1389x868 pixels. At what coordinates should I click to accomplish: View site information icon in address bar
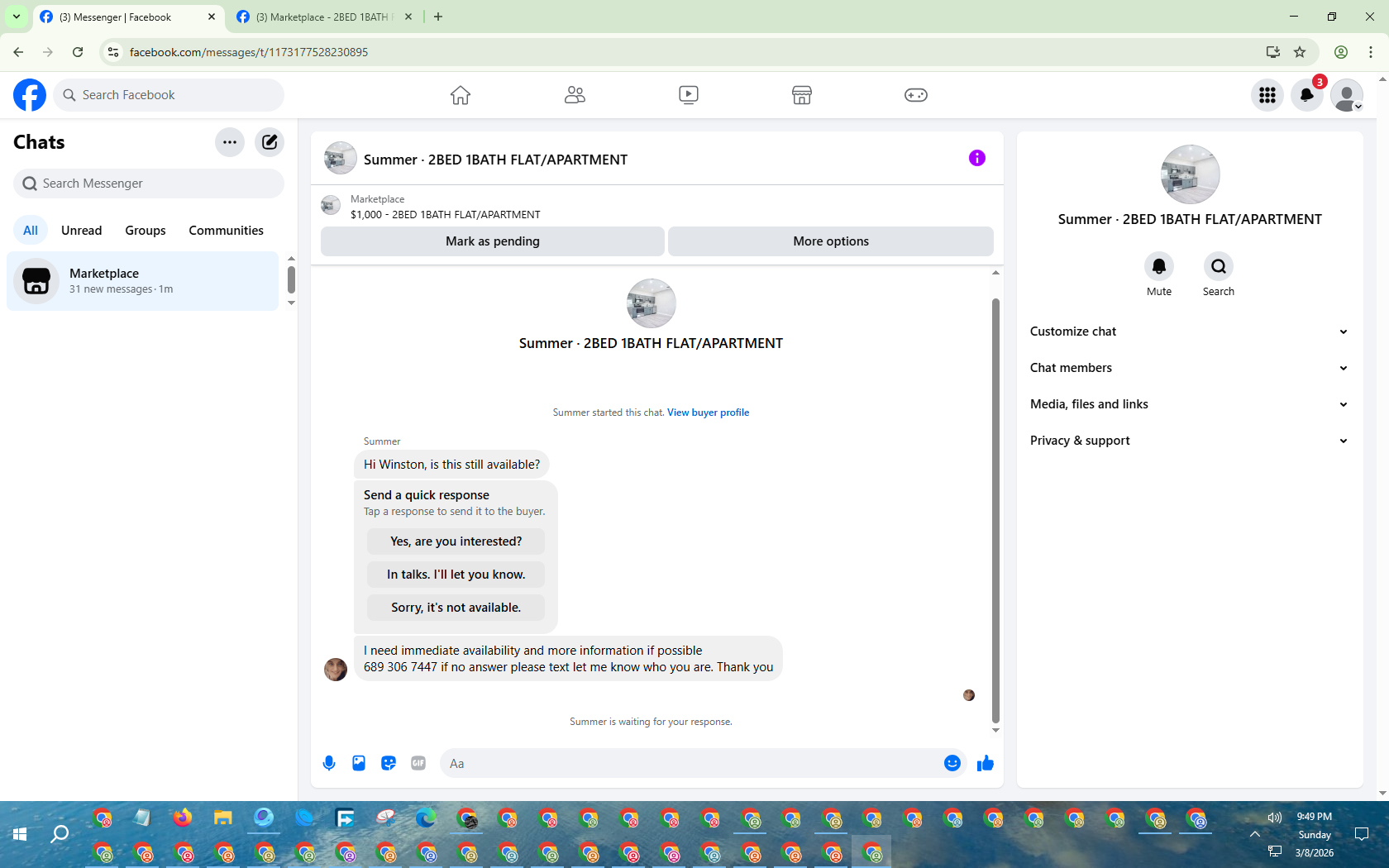point(113,52)
